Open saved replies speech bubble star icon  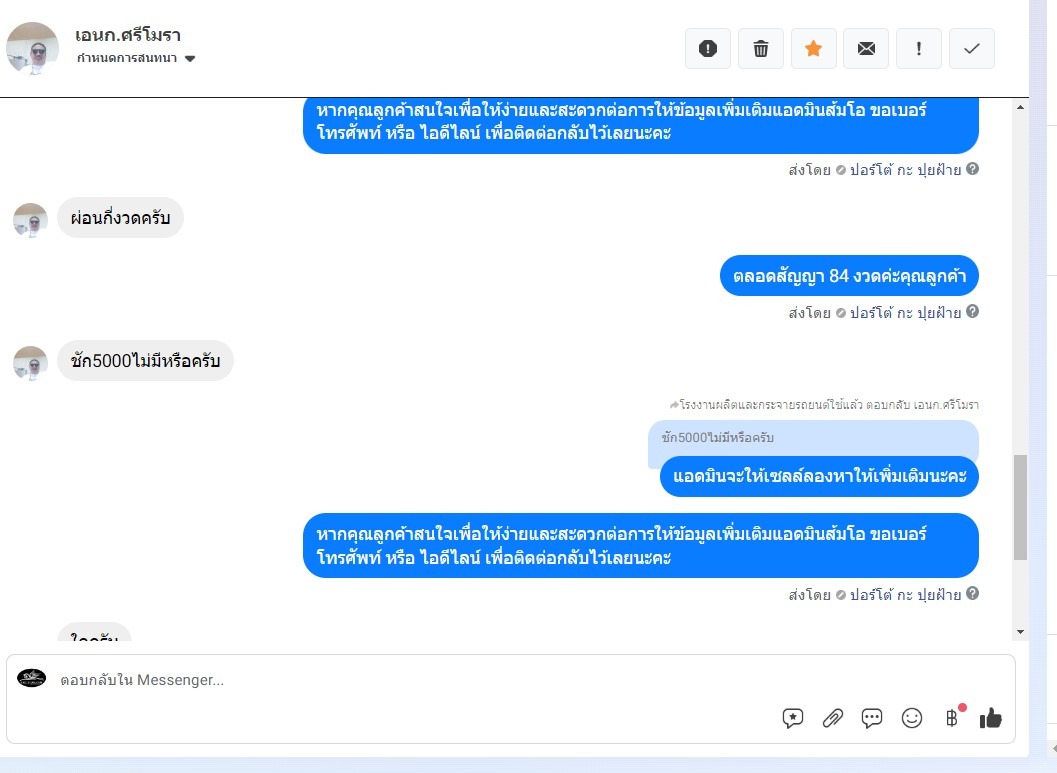pyautogui.click(x=793, y=718)
